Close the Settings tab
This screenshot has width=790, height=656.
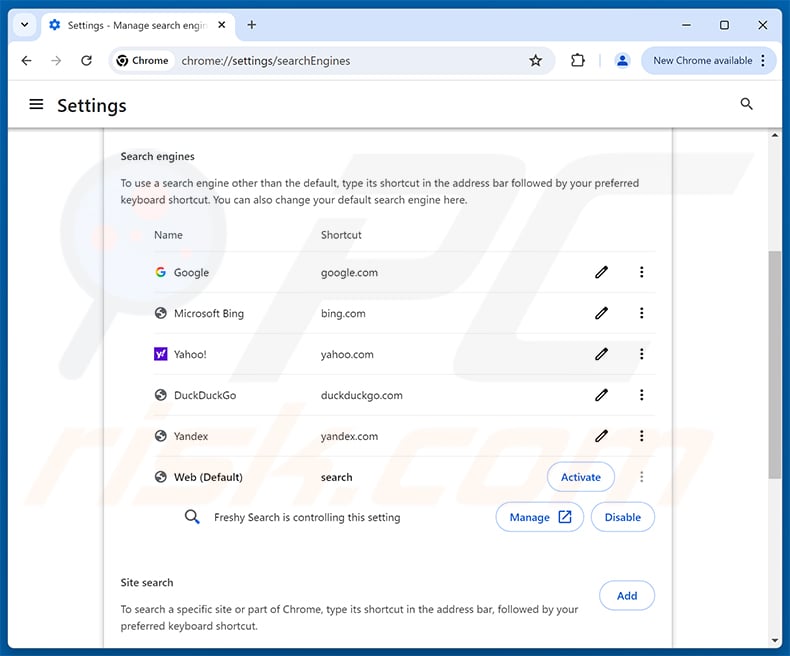222,25
